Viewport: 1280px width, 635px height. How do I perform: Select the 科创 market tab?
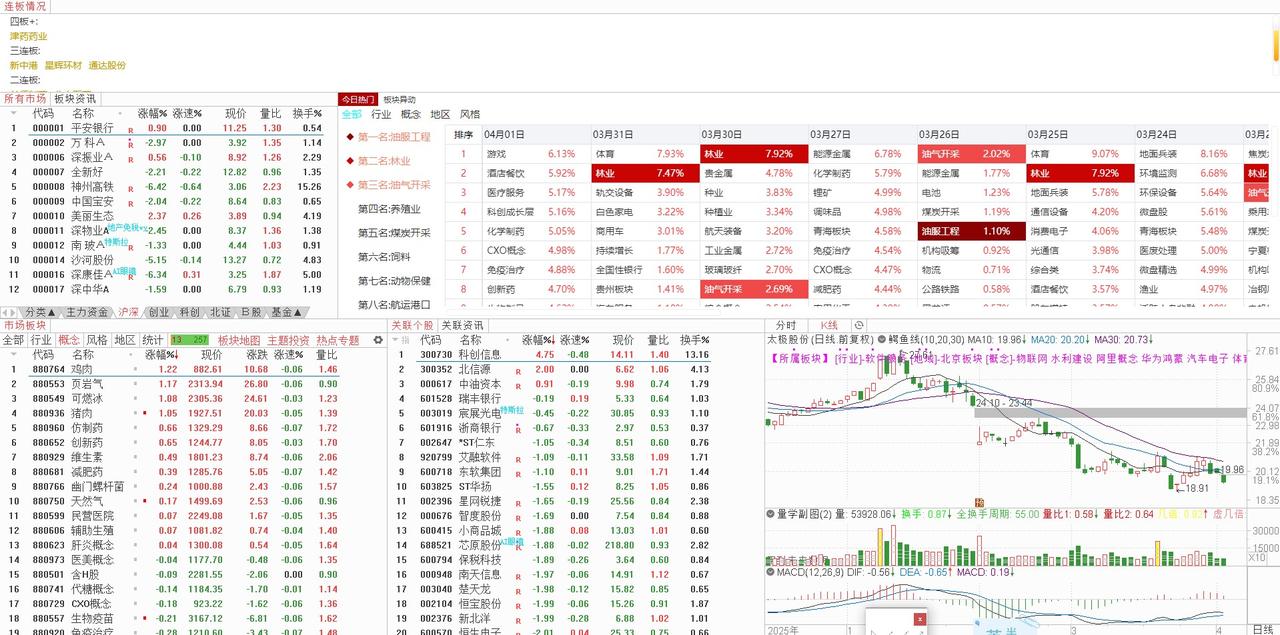pyautogui.click(x=189, y=312)
